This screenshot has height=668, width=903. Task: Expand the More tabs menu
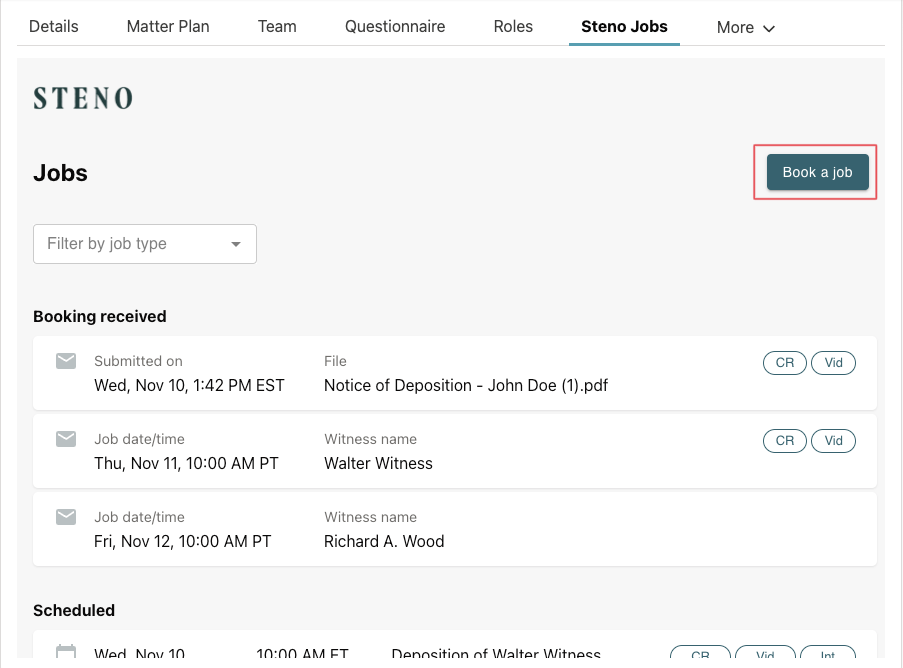(x=745, y=28)
